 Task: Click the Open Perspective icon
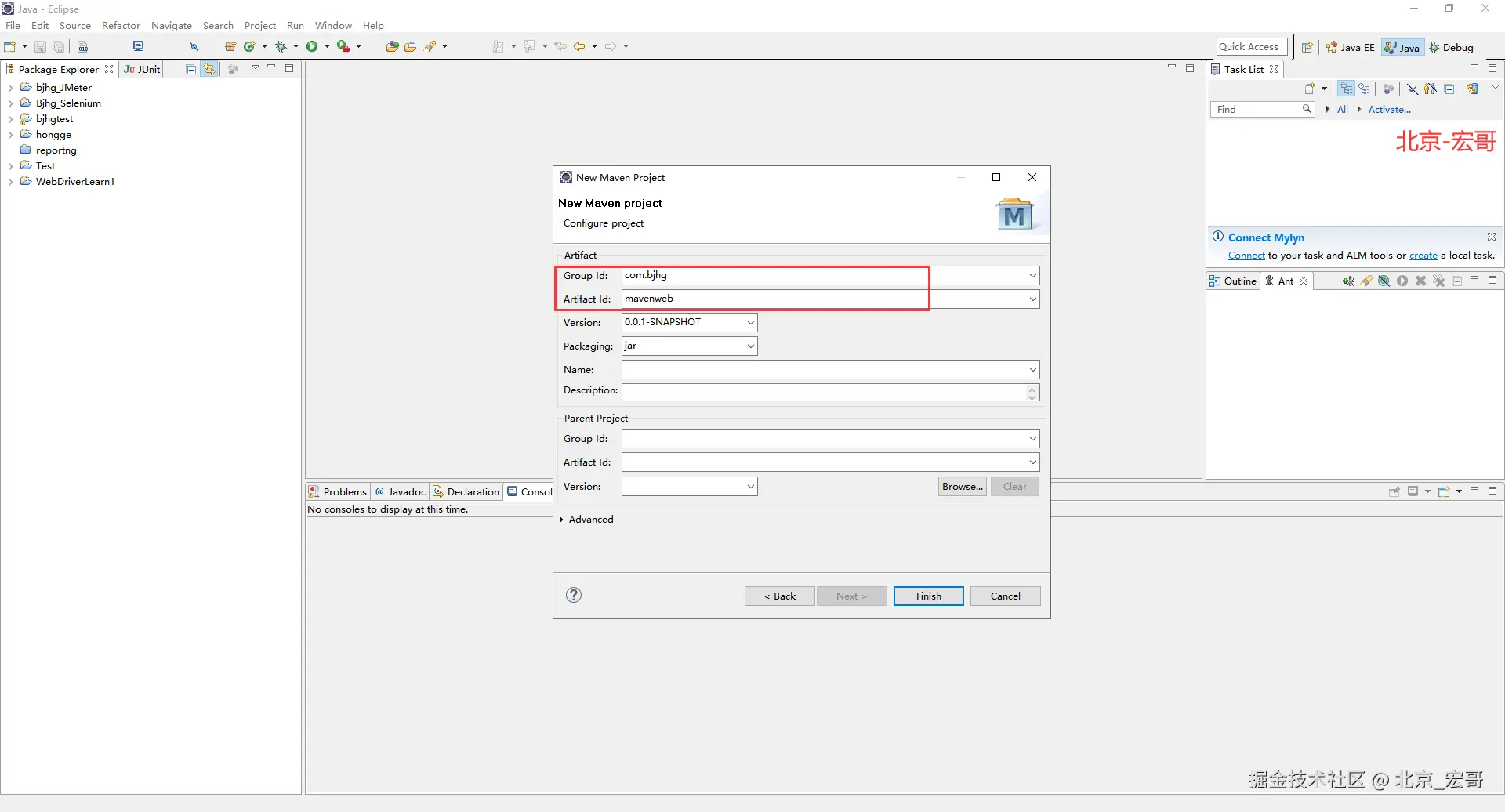1307,48
